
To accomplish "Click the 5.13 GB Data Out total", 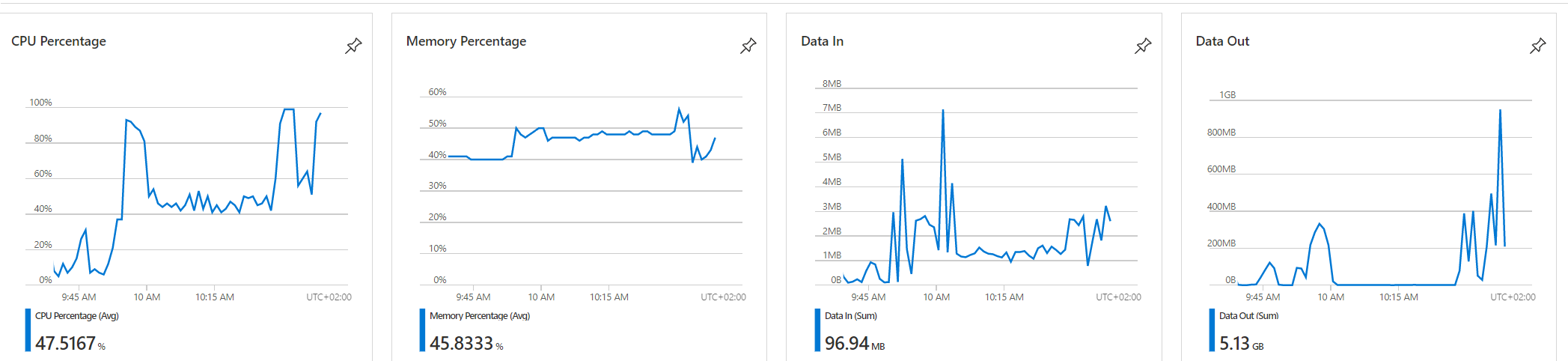I will click(1242, 343).
